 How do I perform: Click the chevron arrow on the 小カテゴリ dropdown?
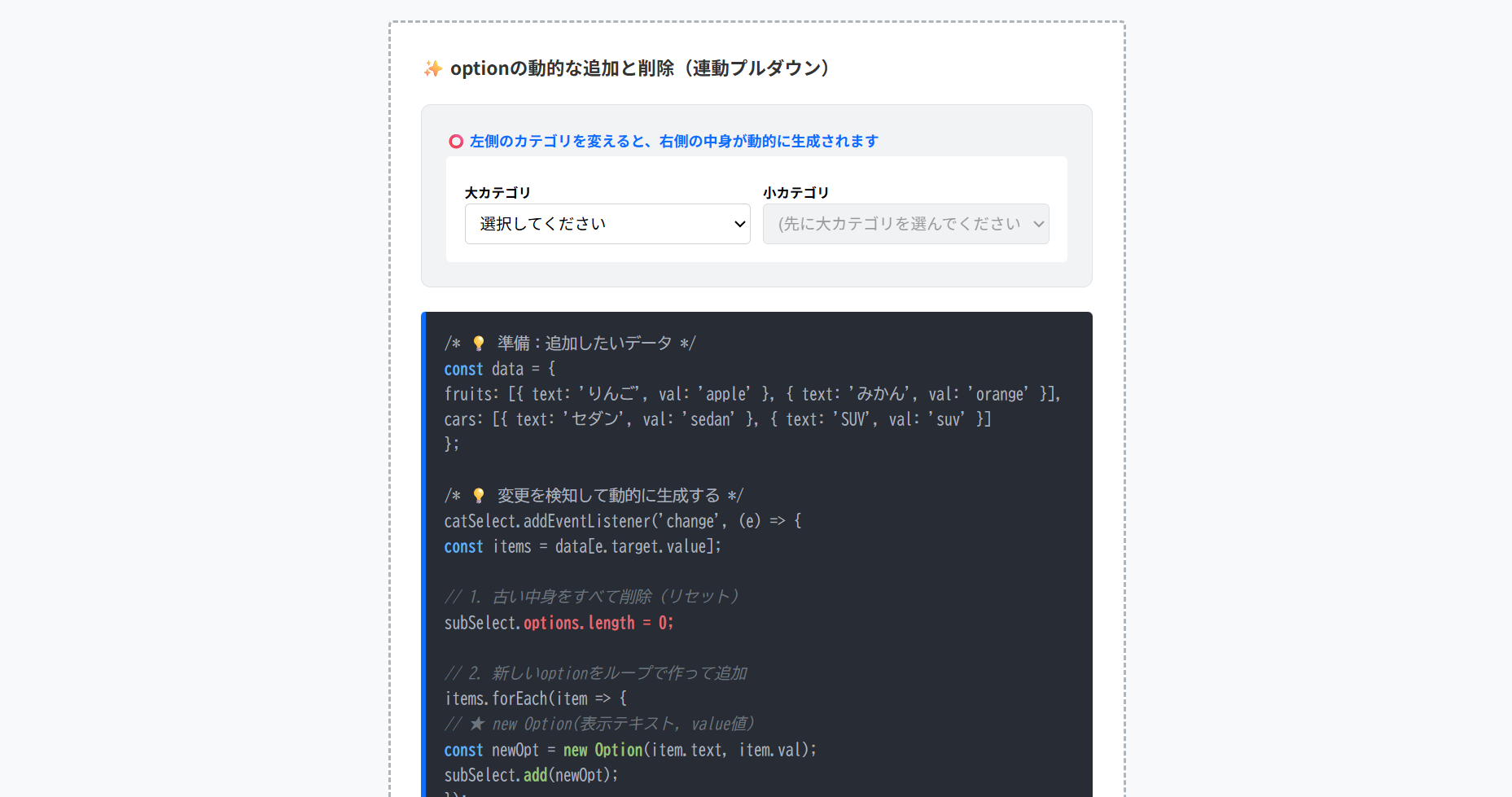point(1038,224)
